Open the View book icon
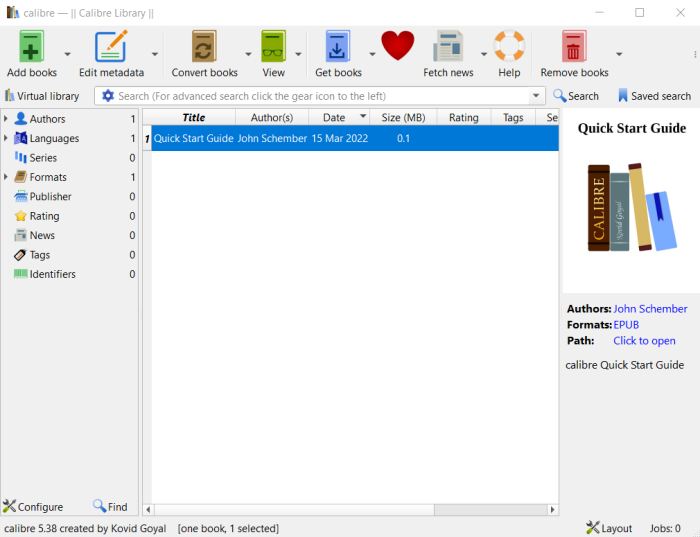The image size is (700, 537). [x=273, y=46]
